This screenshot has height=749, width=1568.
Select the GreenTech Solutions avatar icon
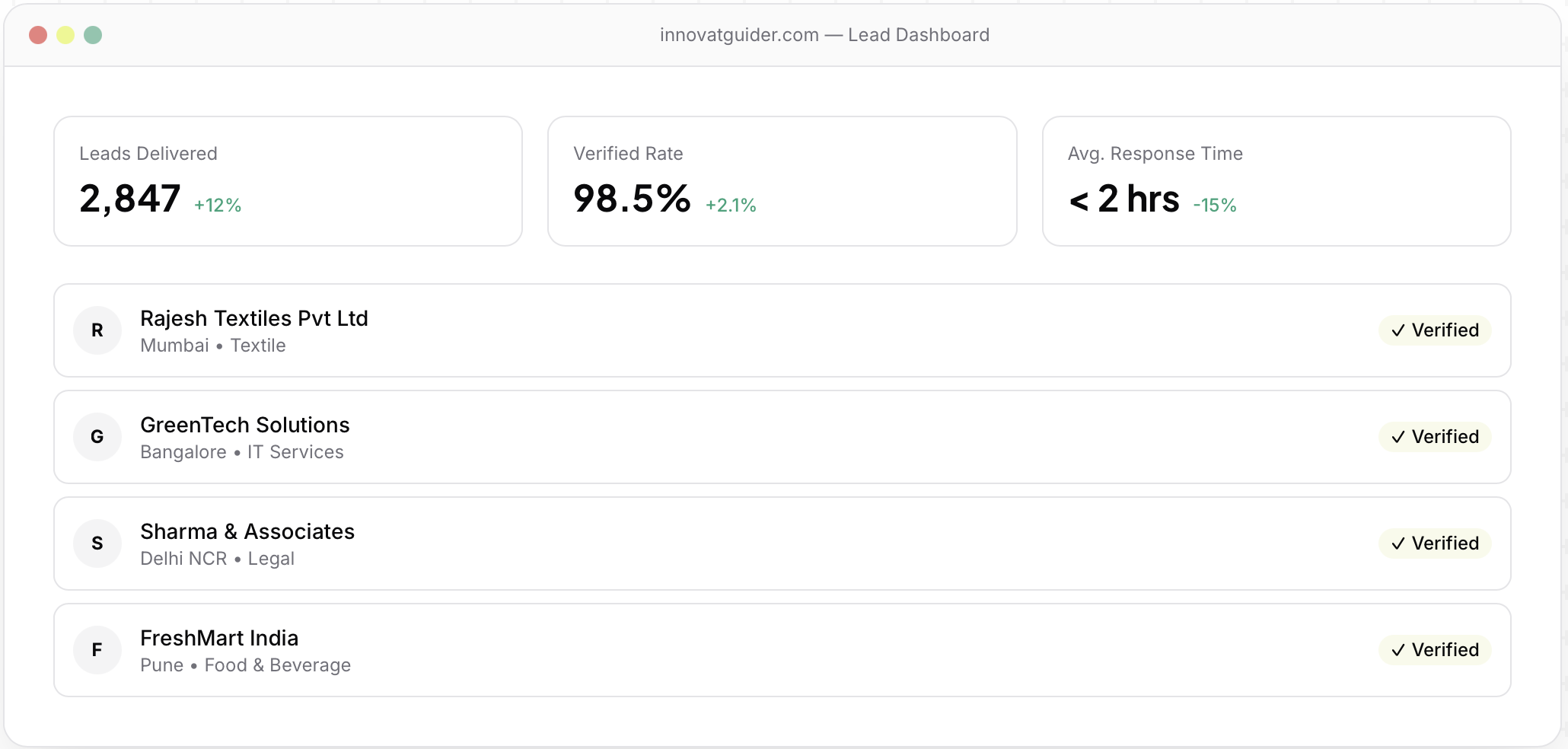tap(97, 437)
